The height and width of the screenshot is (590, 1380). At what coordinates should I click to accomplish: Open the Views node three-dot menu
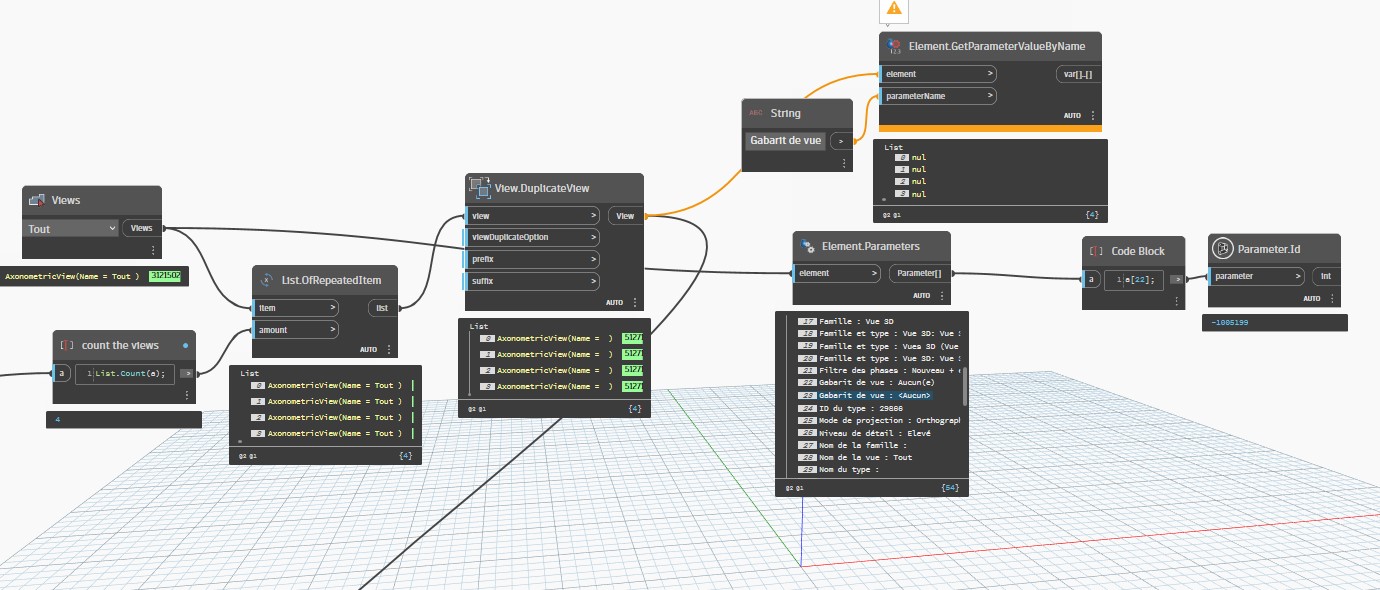tap(153, 250)
